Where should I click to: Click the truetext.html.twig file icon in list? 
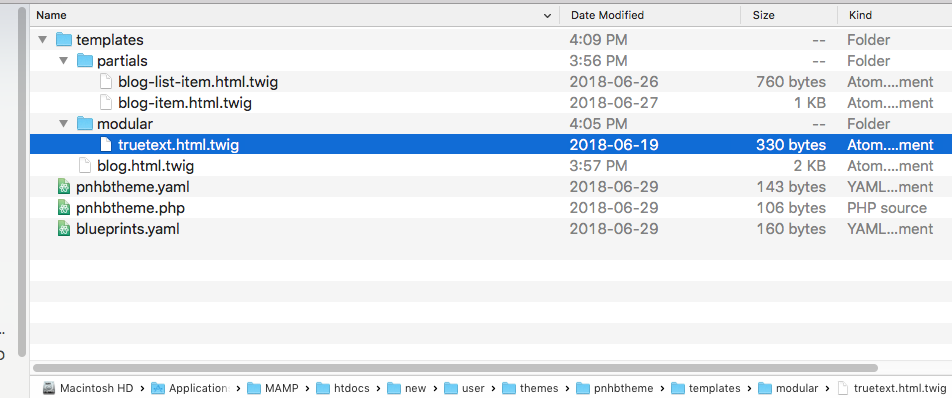pyautogui.click(x=106, y=145)
